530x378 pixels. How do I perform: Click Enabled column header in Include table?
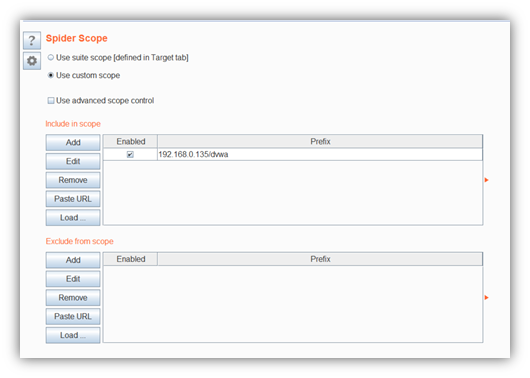click(x=130, y=141)
